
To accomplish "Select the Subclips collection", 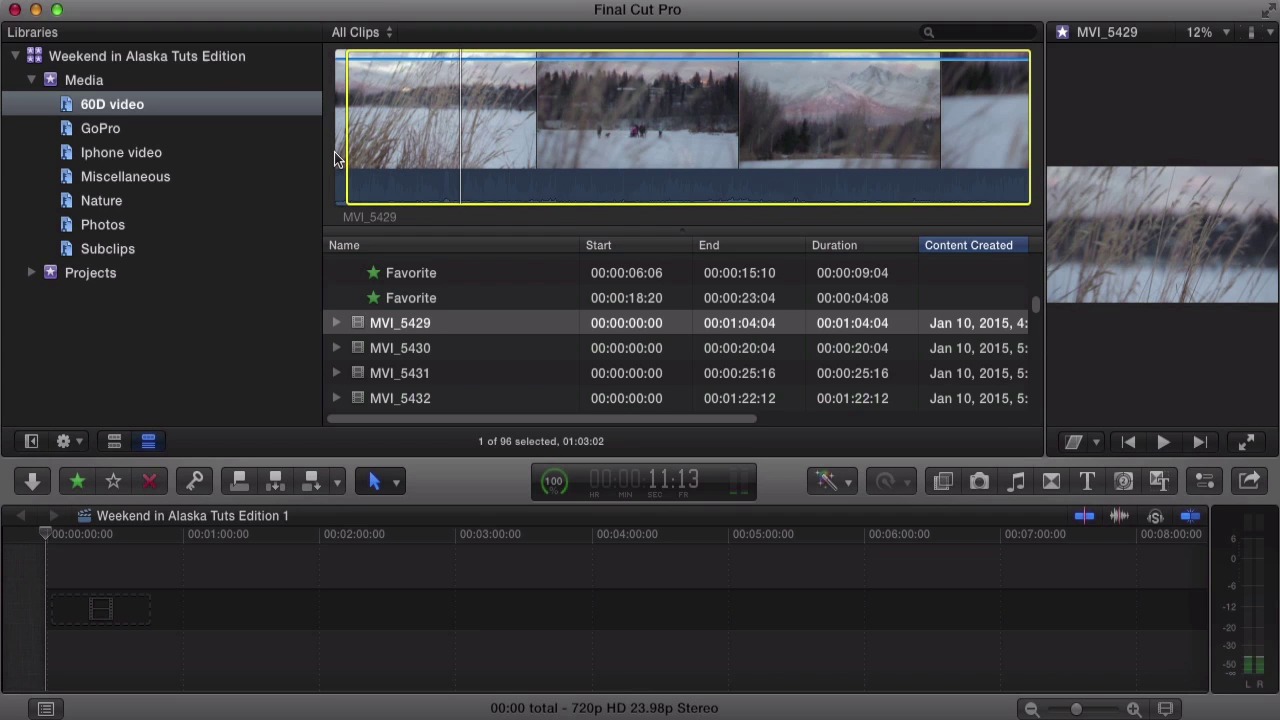I will pos(108,248).
